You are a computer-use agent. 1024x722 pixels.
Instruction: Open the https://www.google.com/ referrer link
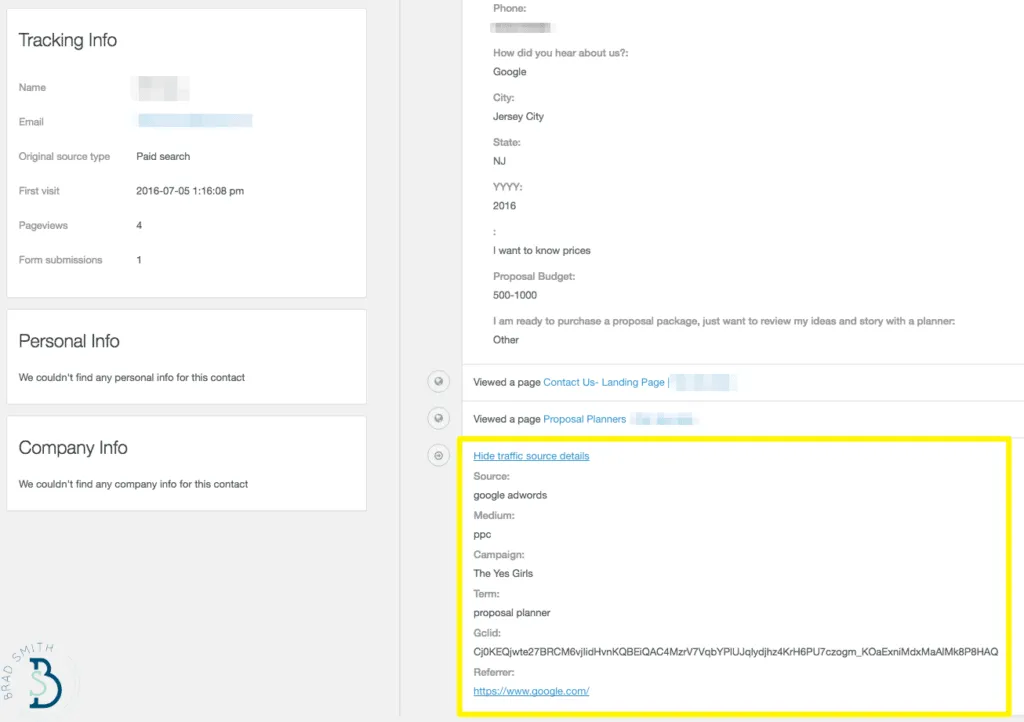tap(531, 690)
